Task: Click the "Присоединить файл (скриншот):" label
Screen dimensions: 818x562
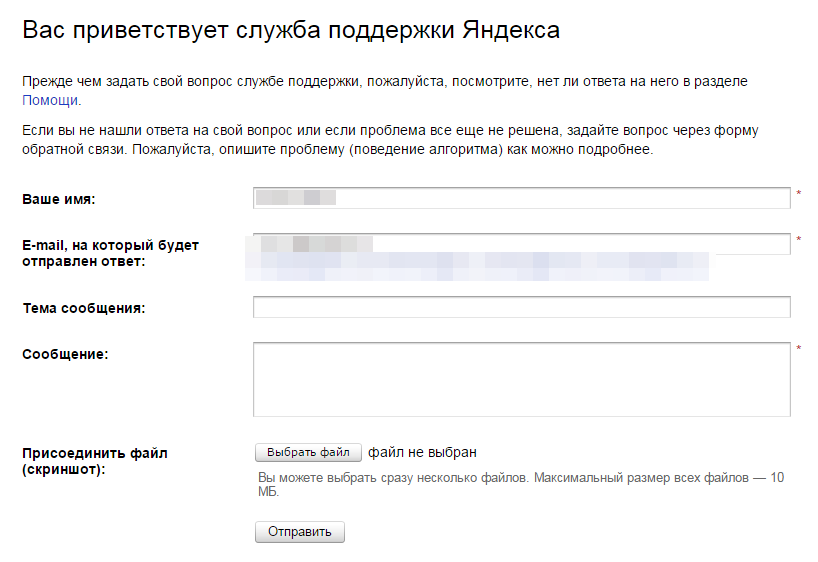Action: click(x=94, y=461)
